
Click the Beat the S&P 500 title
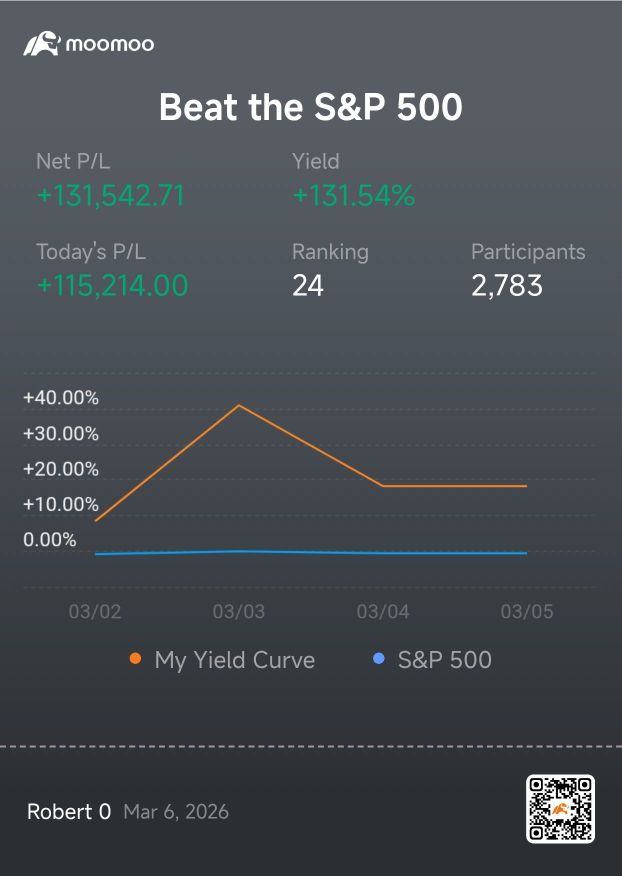tap(311, 107)
